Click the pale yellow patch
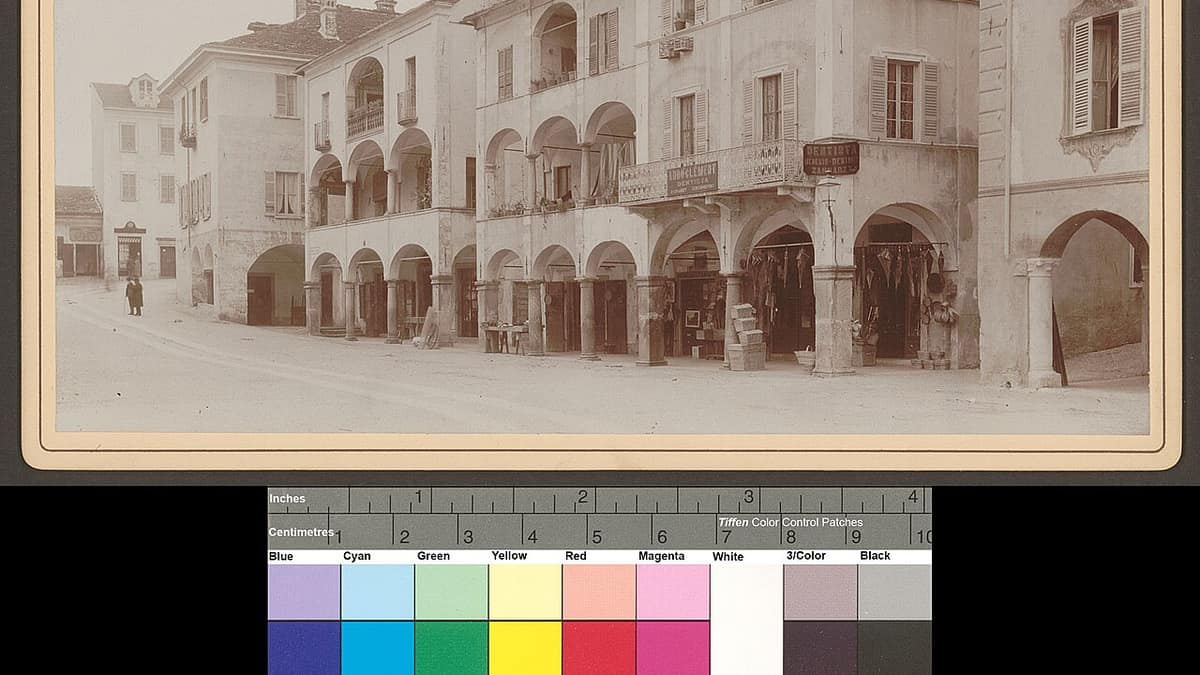This screenshot has width=1200, height=675. point(525,592)
